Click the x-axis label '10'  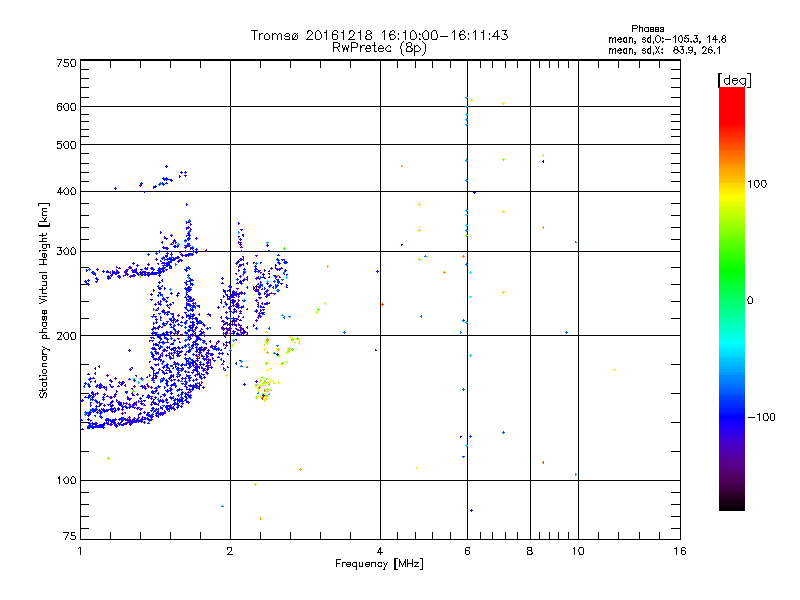[x=578, y=551]
